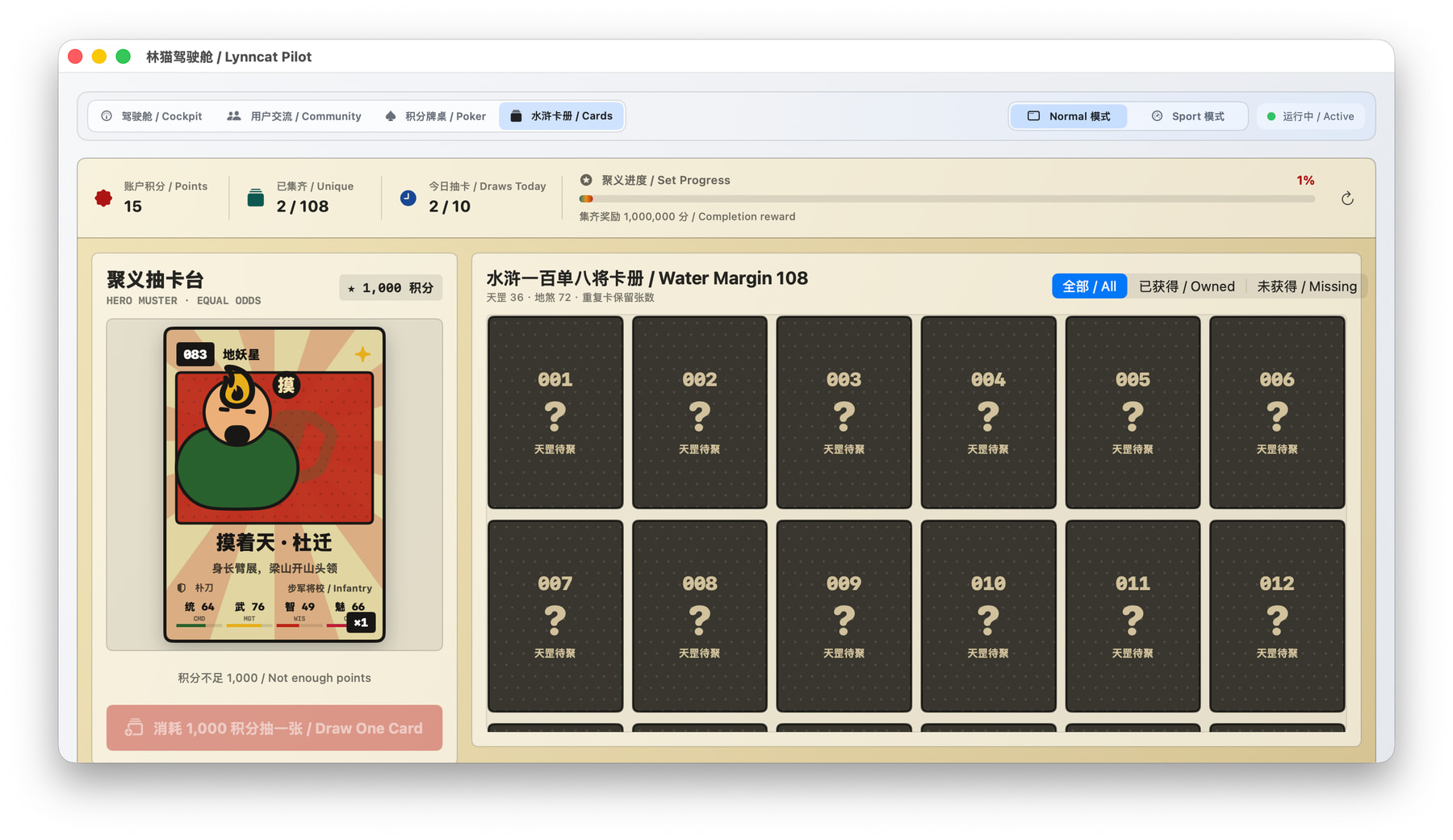Click the red points seal icon

coord(103,198)
